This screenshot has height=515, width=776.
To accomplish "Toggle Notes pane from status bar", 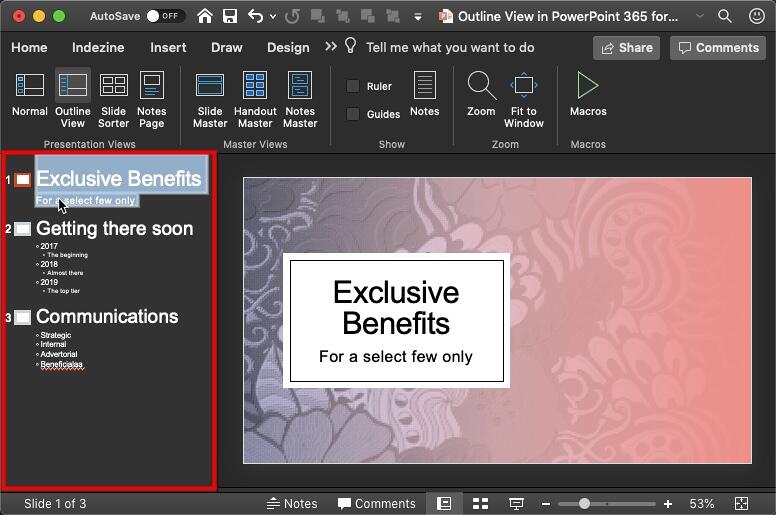I will (x=292, y=504).
